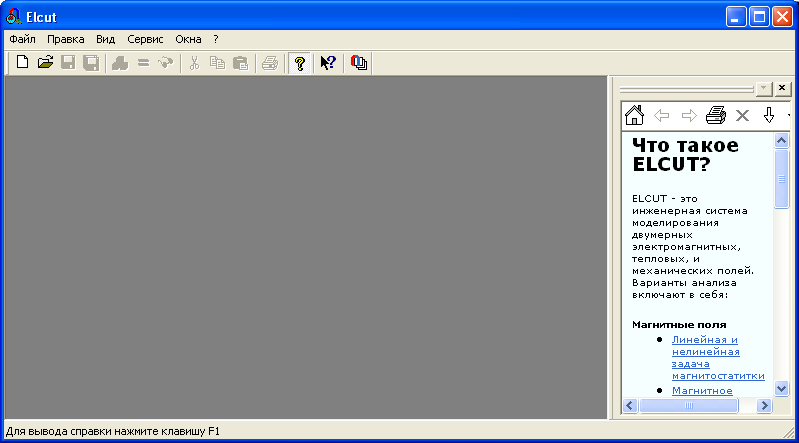Open the Вид menu

pos(105,39)
